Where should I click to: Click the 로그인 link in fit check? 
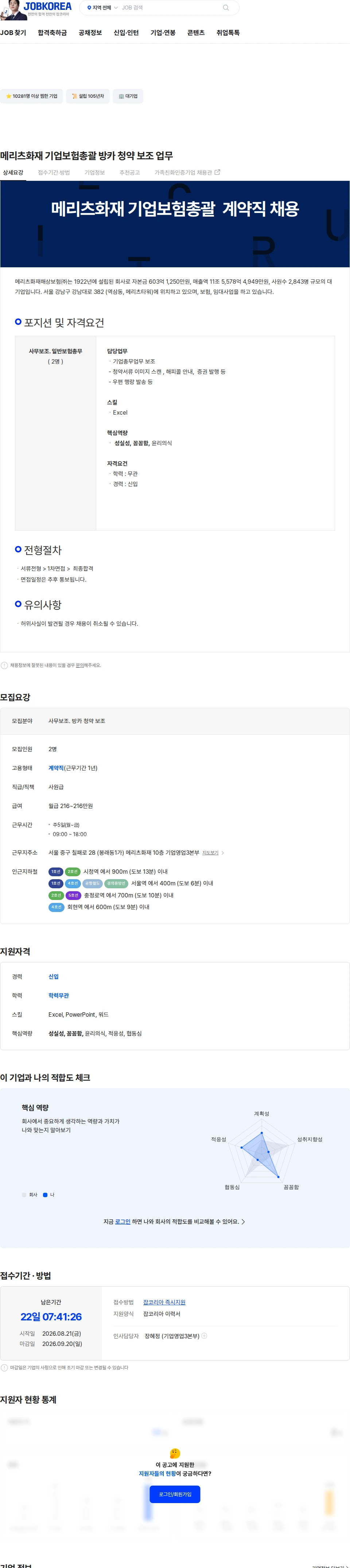pos(122,1222)
